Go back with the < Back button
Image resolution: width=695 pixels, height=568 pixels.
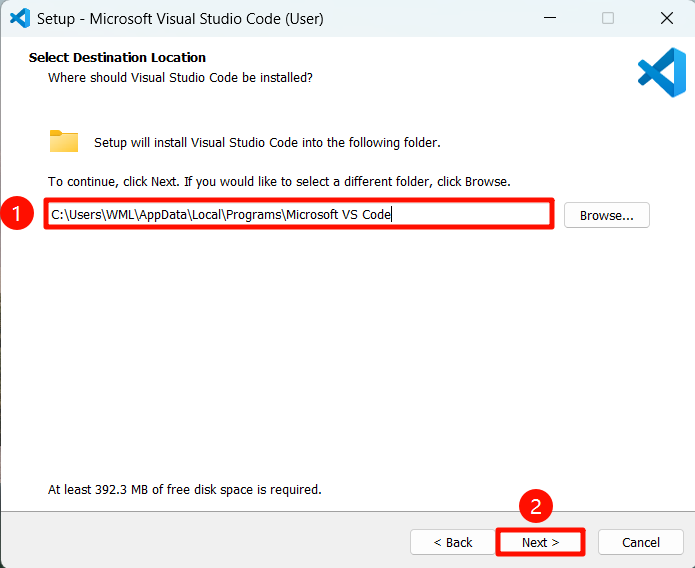point(453,542)
